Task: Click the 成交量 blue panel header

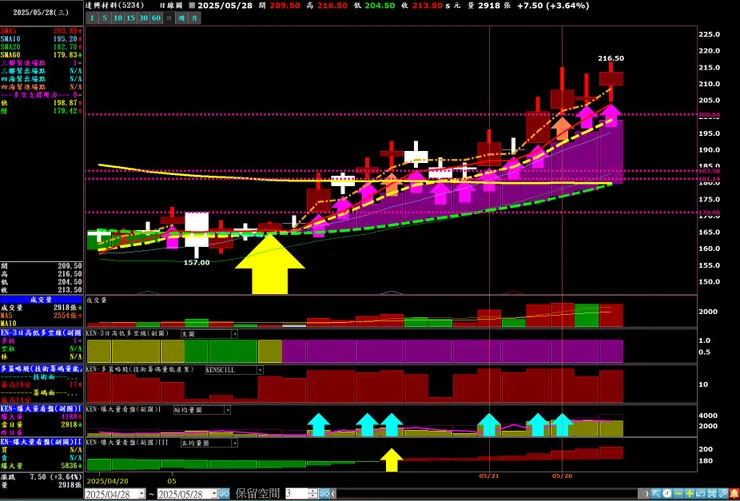Action: (42, 299)
